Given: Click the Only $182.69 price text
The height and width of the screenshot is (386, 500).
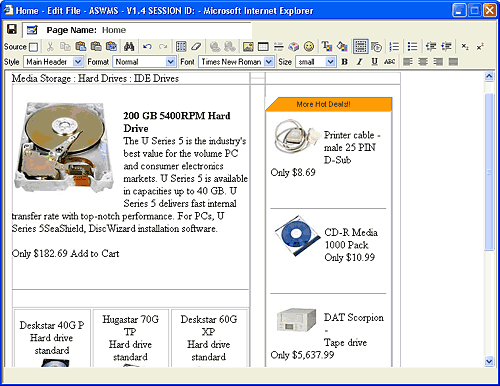Looking at the screenshot, I should click(x=40, y=254).
